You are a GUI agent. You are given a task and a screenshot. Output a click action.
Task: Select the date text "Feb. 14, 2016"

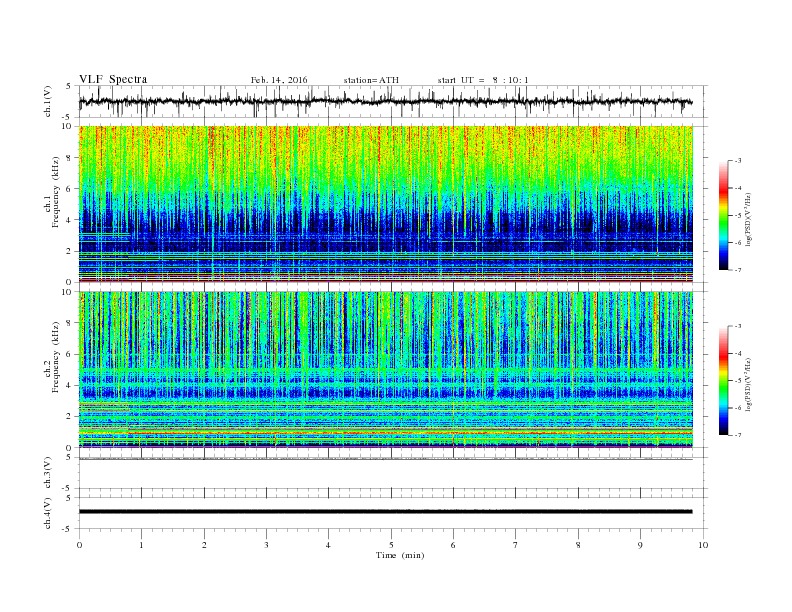pos(279,80)
